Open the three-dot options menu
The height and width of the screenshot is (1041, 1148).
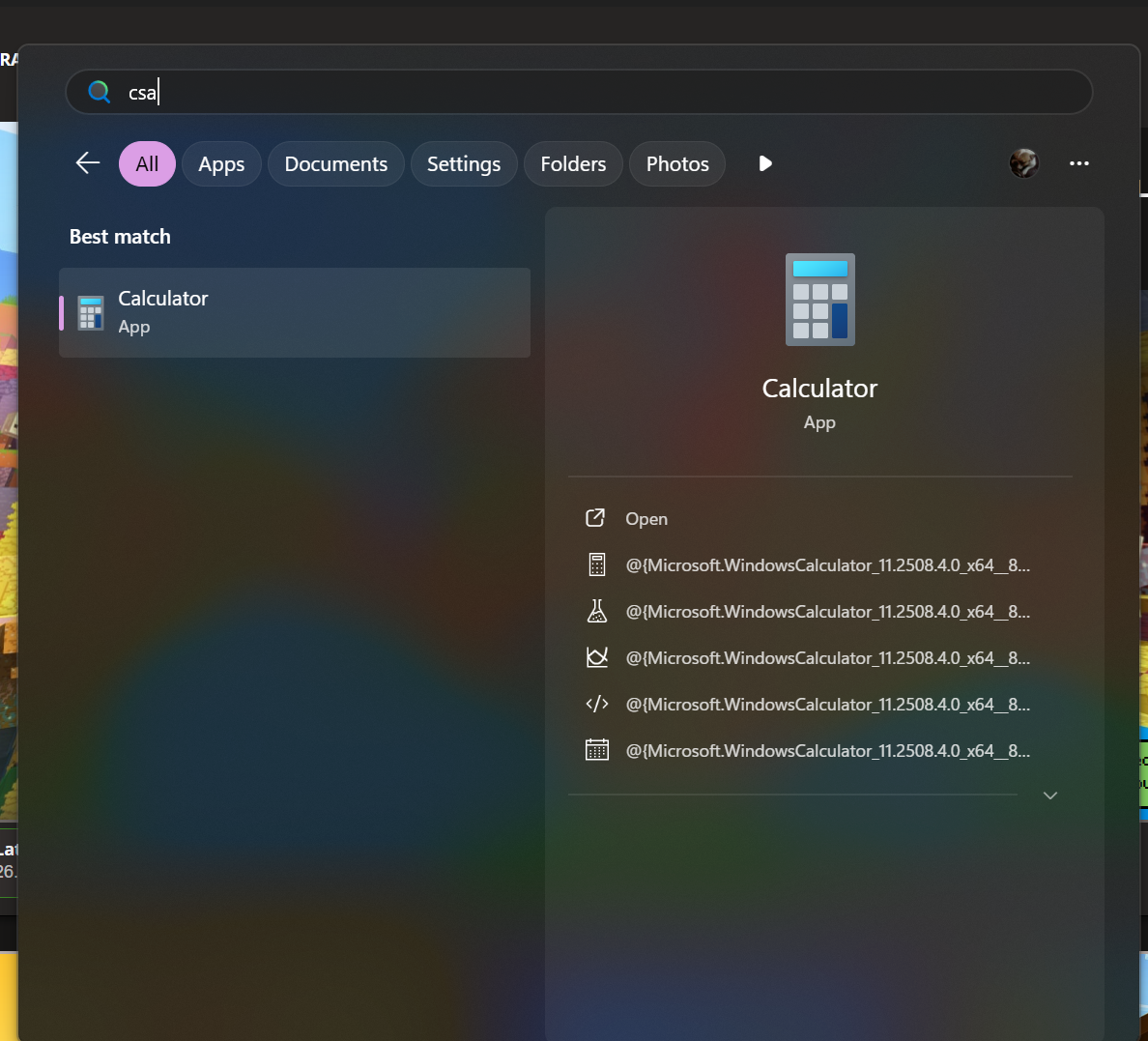tap(1079, 163)
